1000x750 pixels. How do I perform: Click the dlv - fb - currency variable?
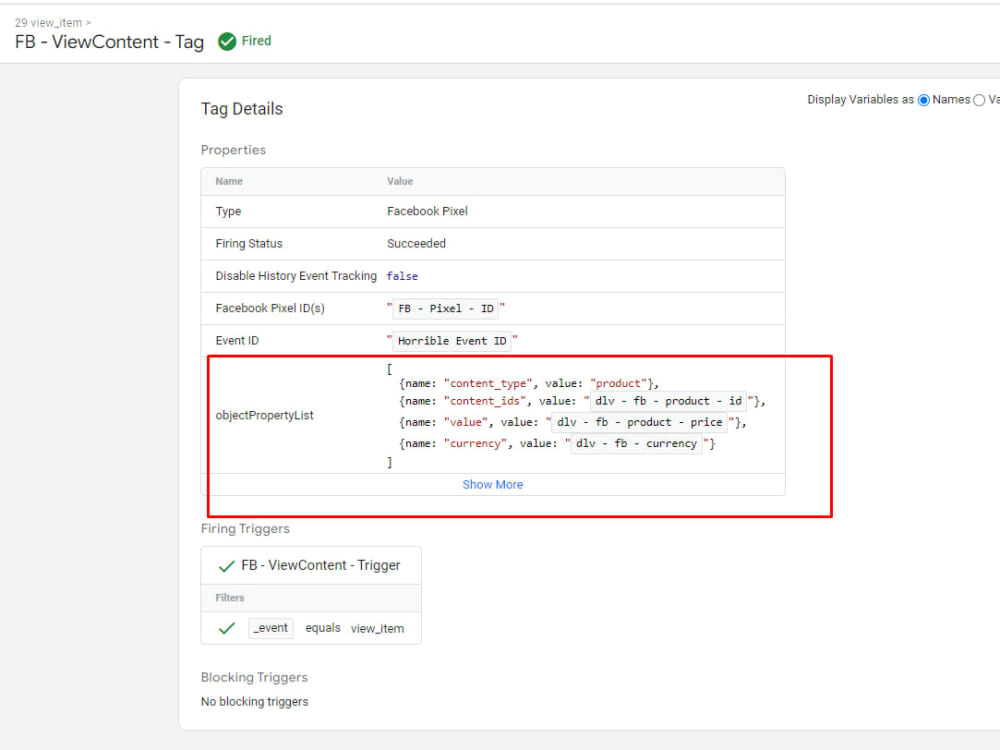point(636,443)
